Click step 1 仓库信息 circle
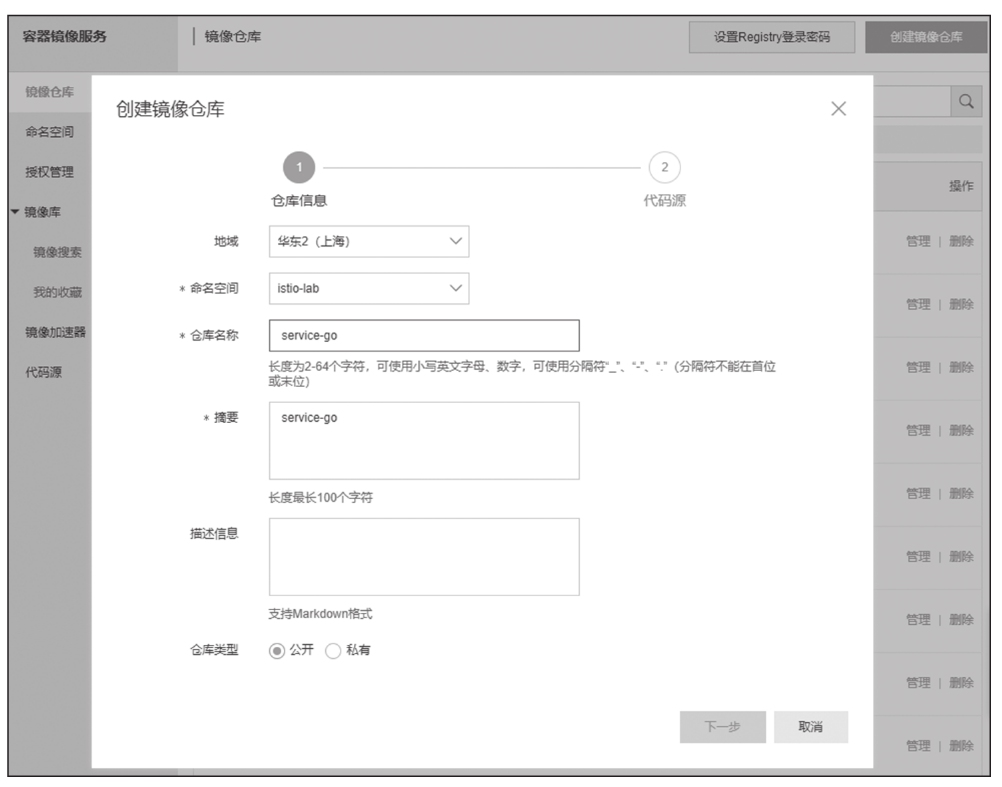The image size is (1002, 787). (x=298, y=166)
